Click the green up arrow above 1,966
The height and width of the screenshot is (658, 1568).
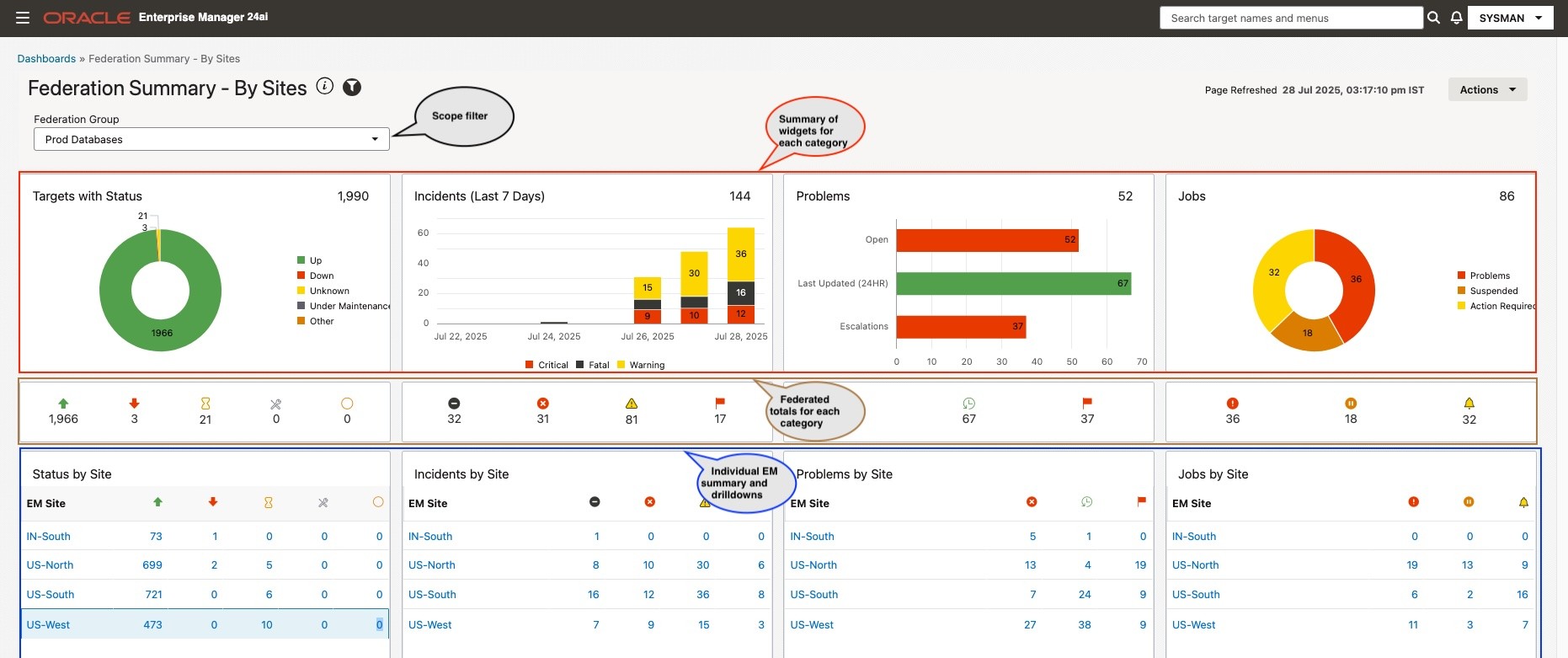(x=63, y=404)
